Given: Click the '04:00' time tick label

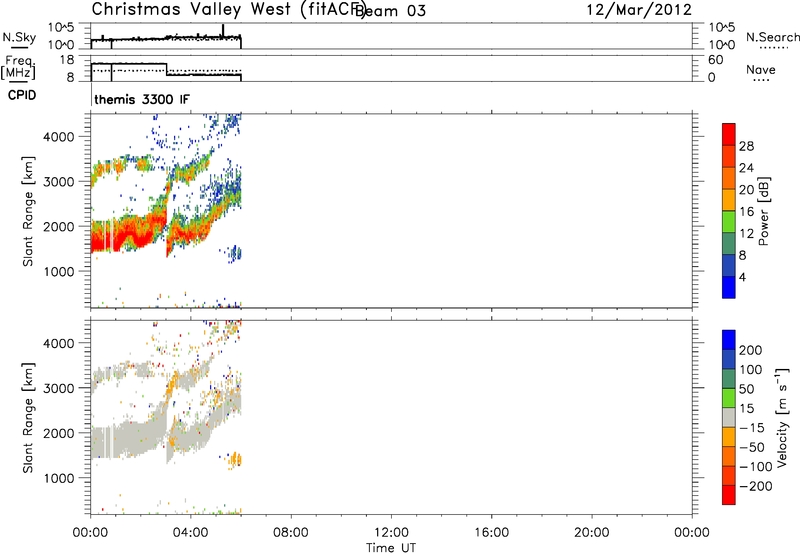Looking at the screenshot, I should (190, 533).
